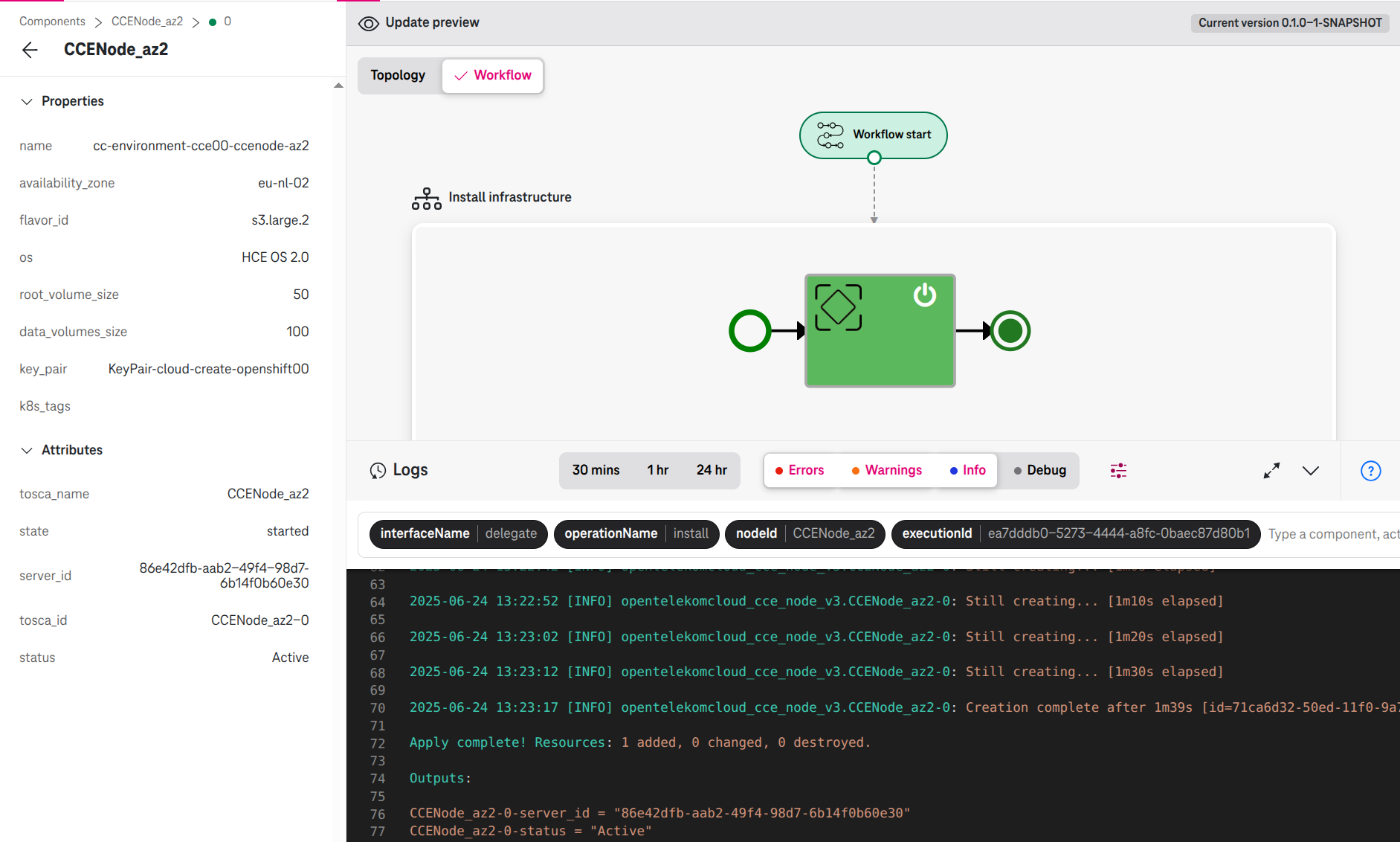Switch to the Topology tab

tap(398, 75)
